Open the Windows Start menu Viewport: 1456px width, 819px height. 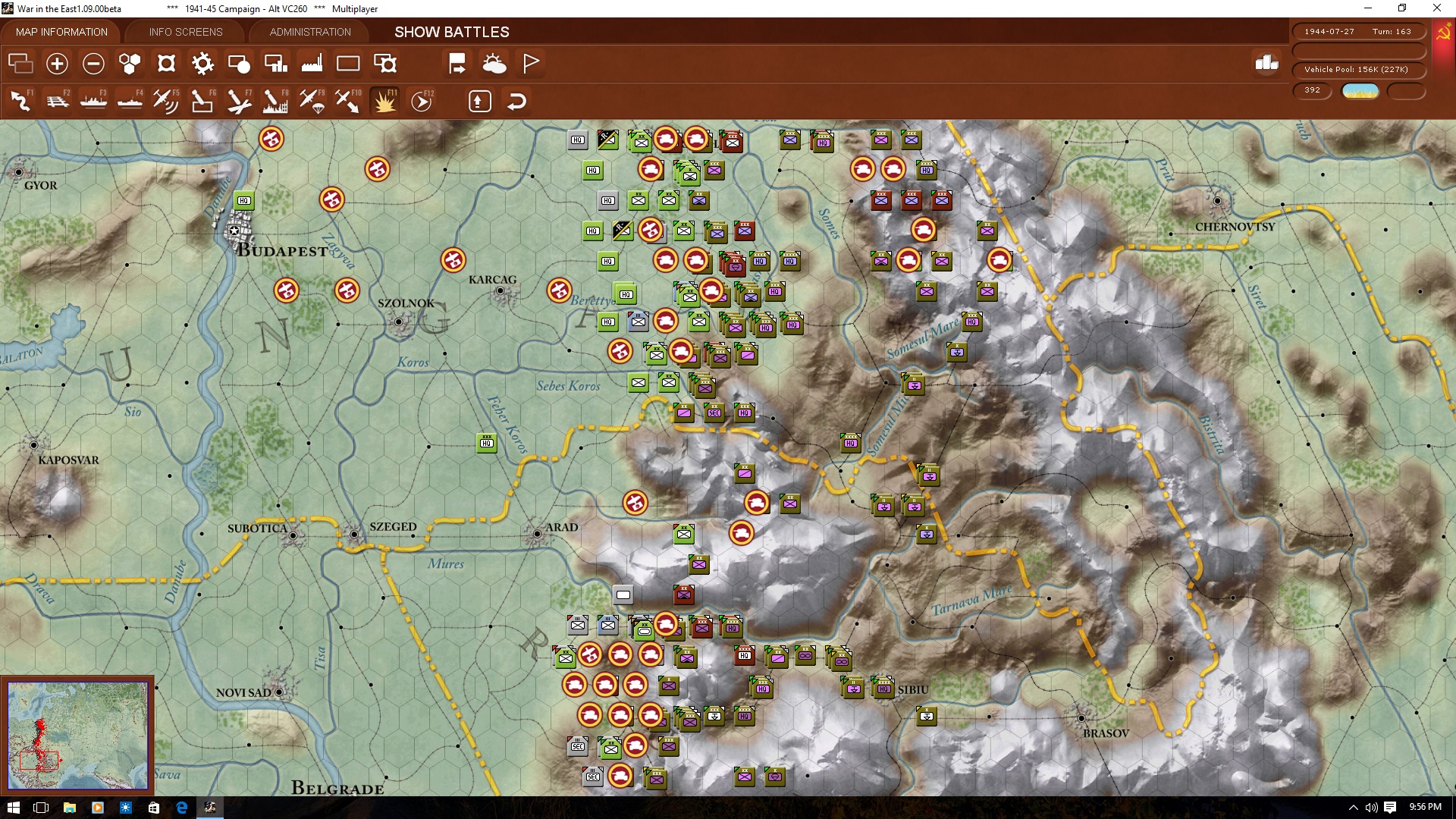point(13,808)
